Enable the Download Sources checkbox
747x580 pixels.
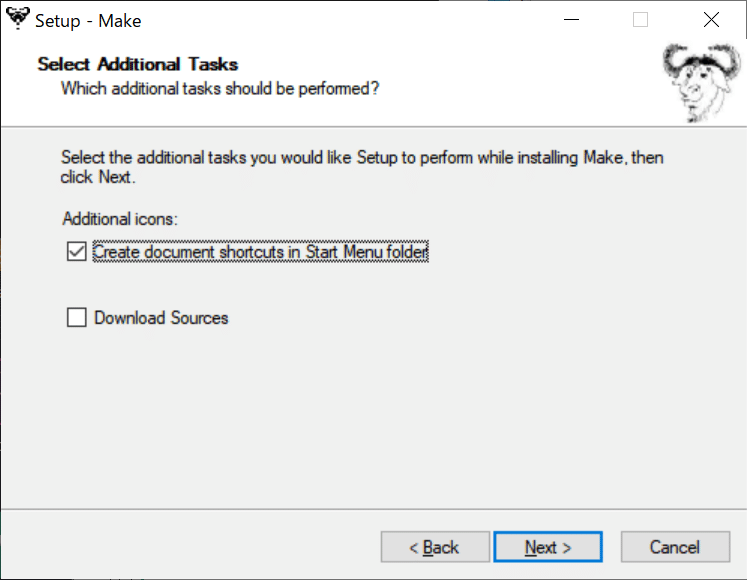pos(76,318)
